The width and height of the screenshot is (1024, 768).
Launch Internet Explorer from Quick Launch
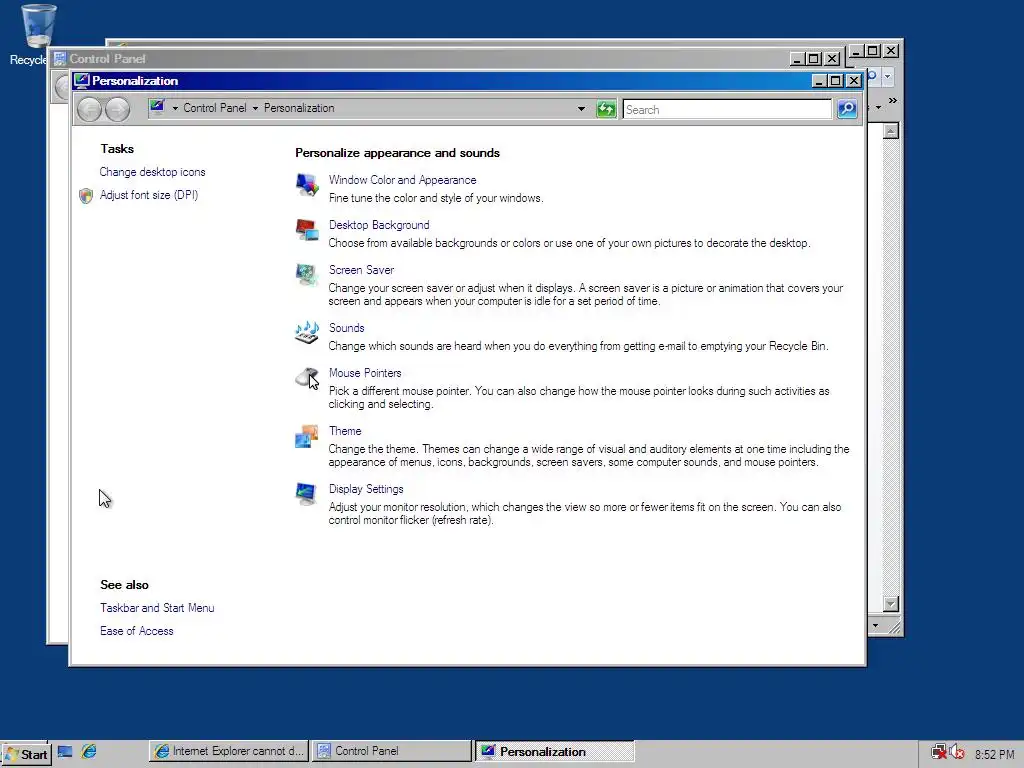89,752
